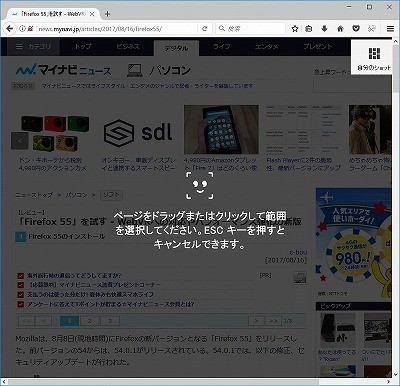Click the マイナビニュース読者プレゼントコーナー link
Screen dimensions: 400x386
pyautogui.click(x=94, y=285)
